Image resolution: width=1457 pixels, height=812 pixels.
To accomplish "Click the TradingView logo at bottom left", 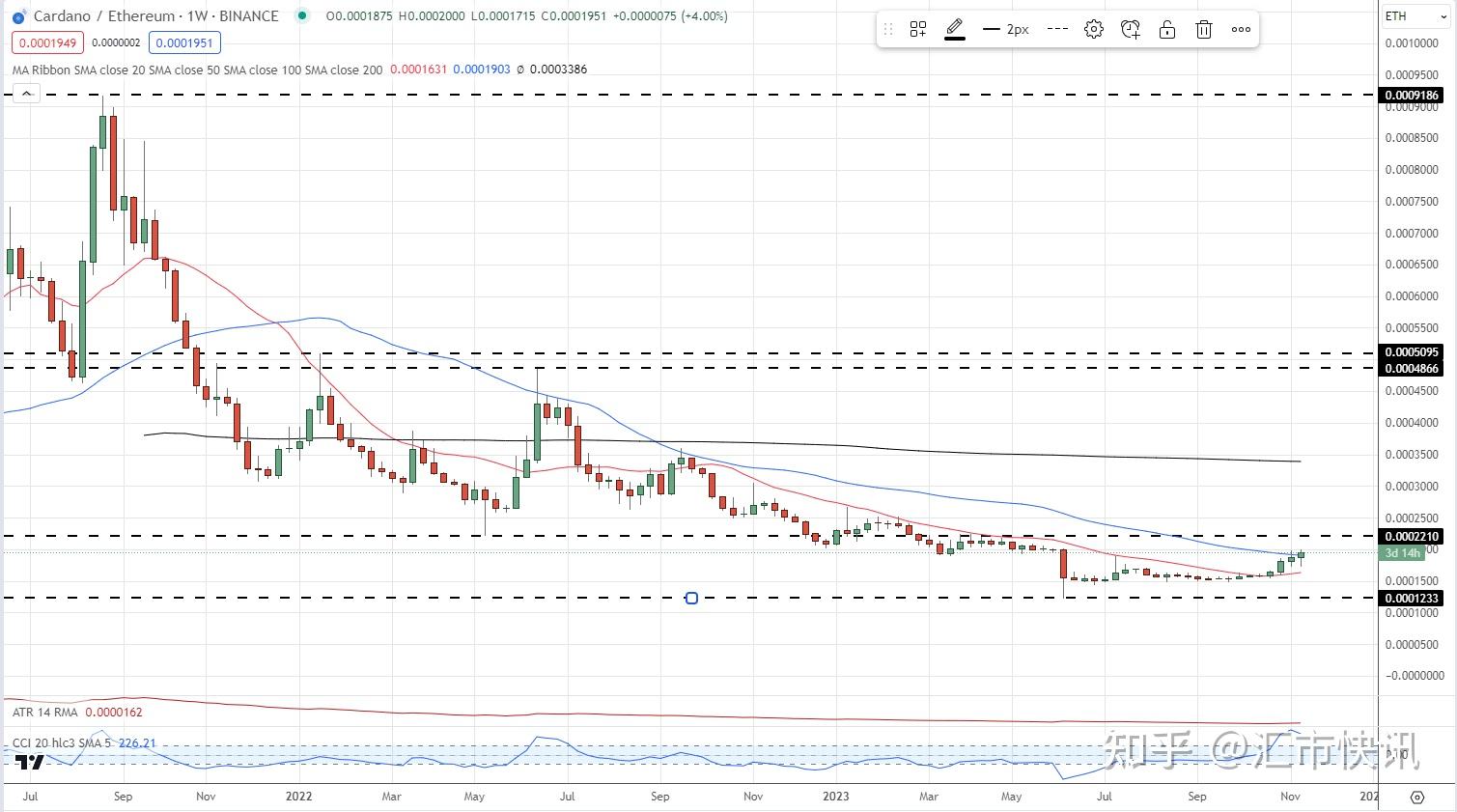I will point(29,763).
